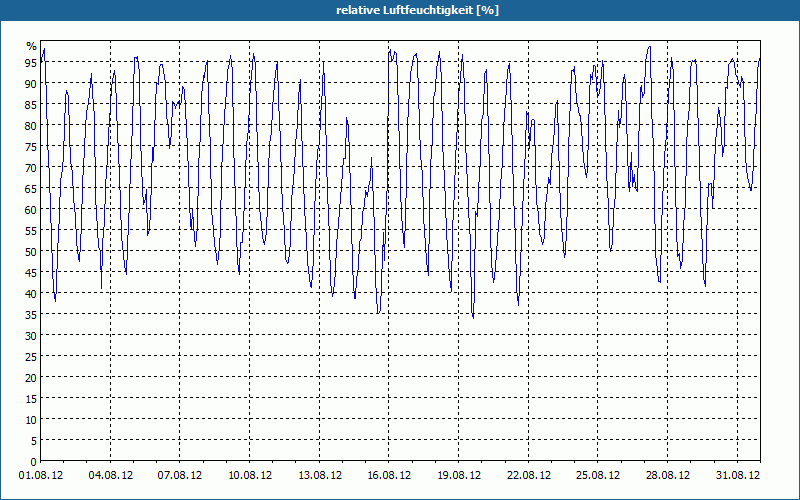Click the '%' unit label on the axis
The width and height of the screenshot is (800, 500).
point(32,46)
